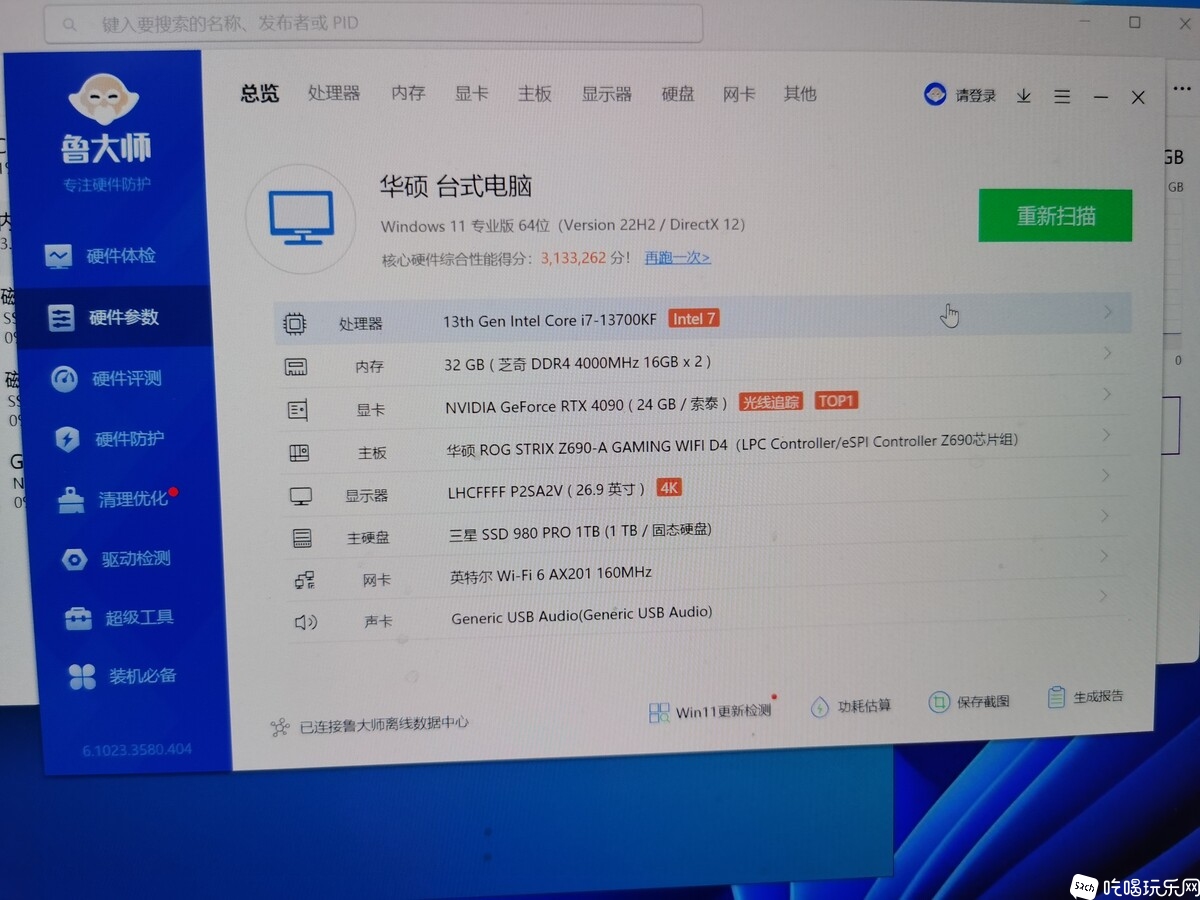Click the 再跑一次 link

(677, 258)
